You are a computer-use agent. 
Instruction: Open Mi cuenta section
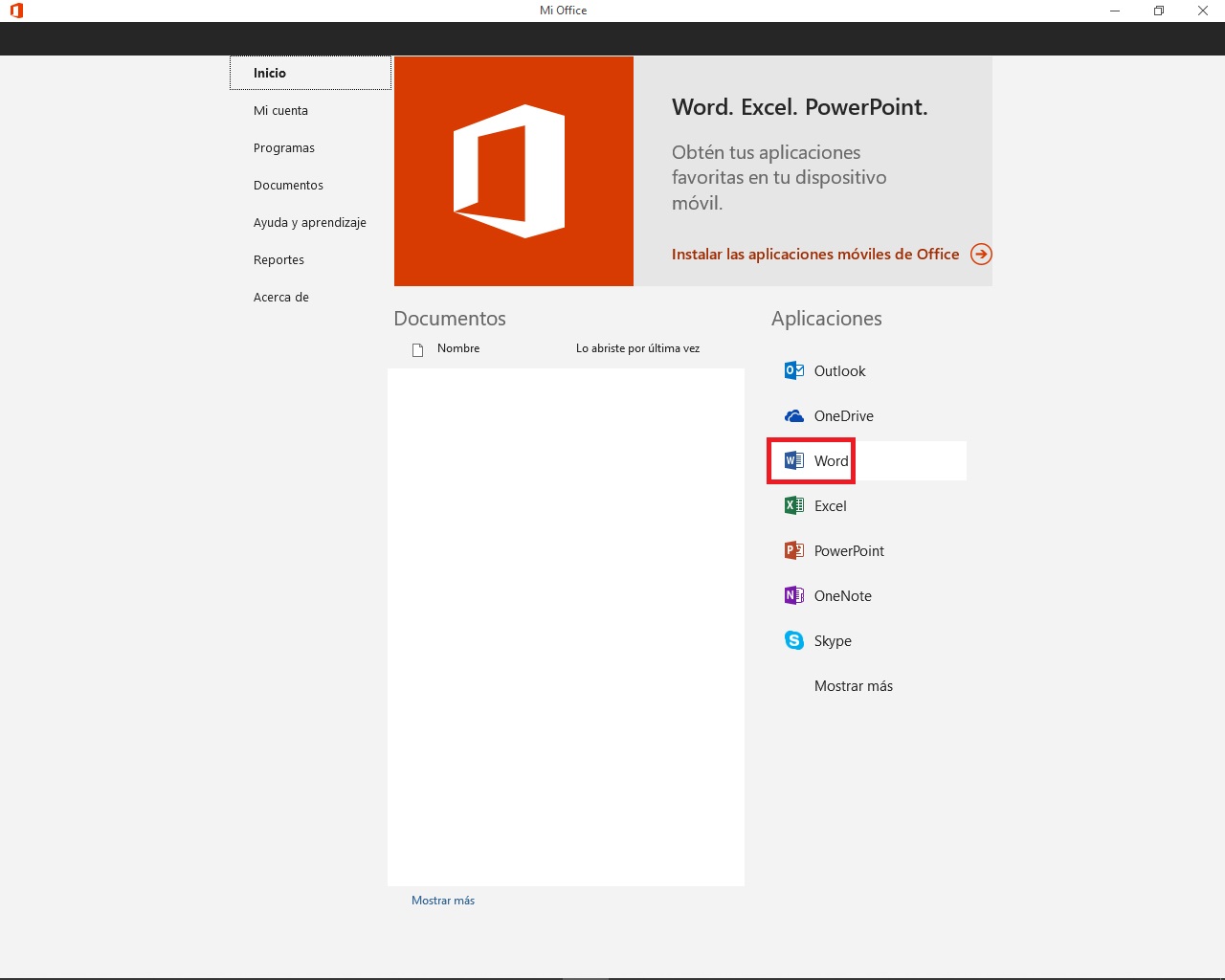pyautogui.click(x=280, y=110)
